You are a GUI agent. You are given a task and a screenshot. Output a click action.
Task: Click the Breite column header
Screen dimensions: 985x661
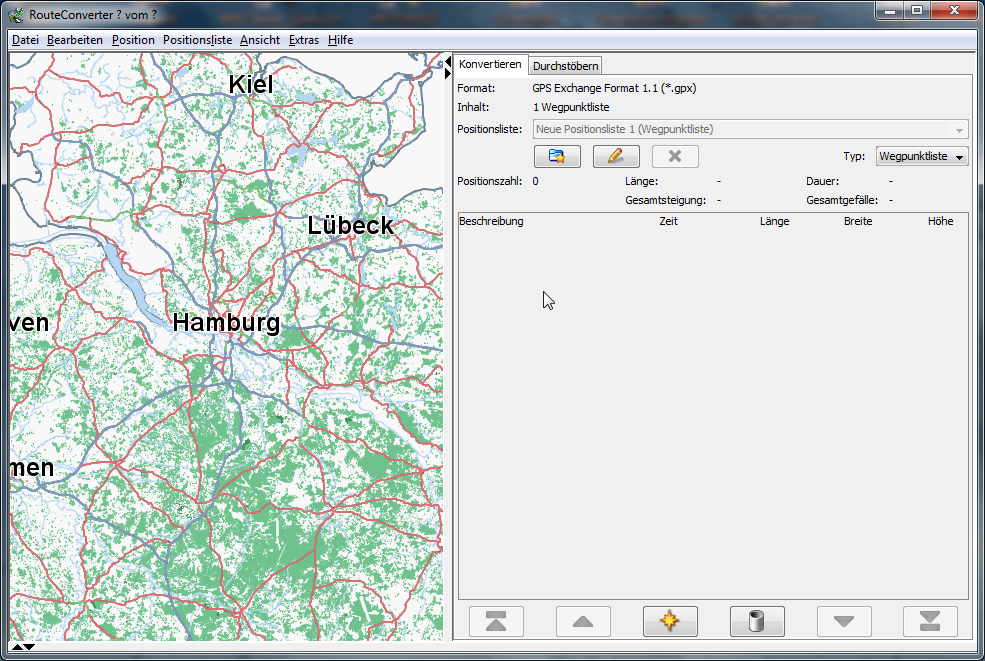click(x=857, y=221)
